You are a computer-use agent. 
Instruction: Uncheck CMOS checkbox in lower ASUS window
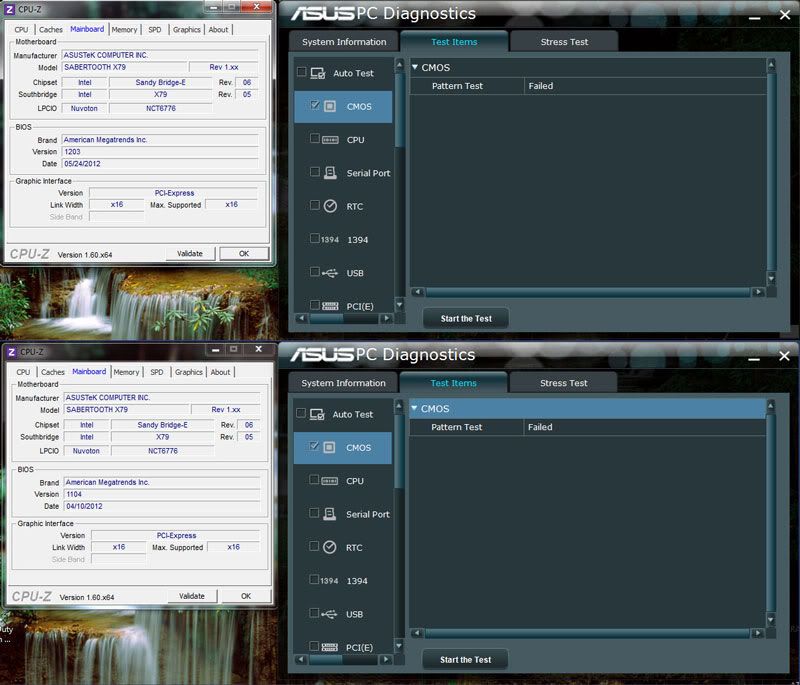(x=314, y=446)
